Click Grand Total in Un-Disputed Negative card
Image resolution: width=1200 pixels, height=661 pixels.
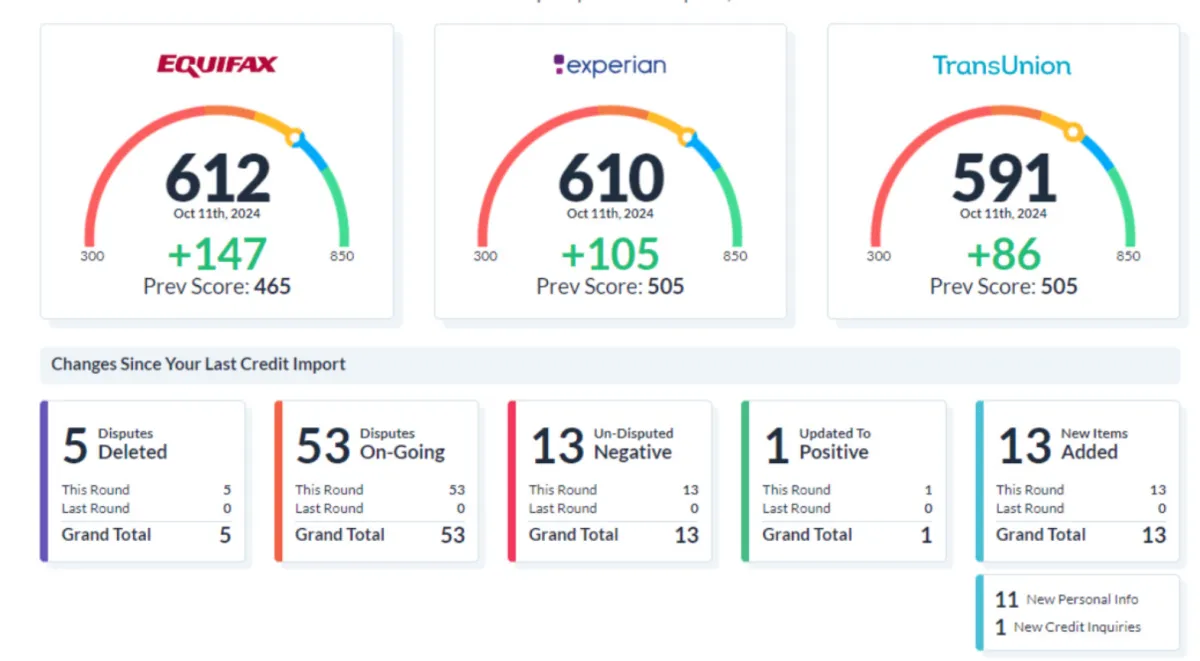(614, 535)
